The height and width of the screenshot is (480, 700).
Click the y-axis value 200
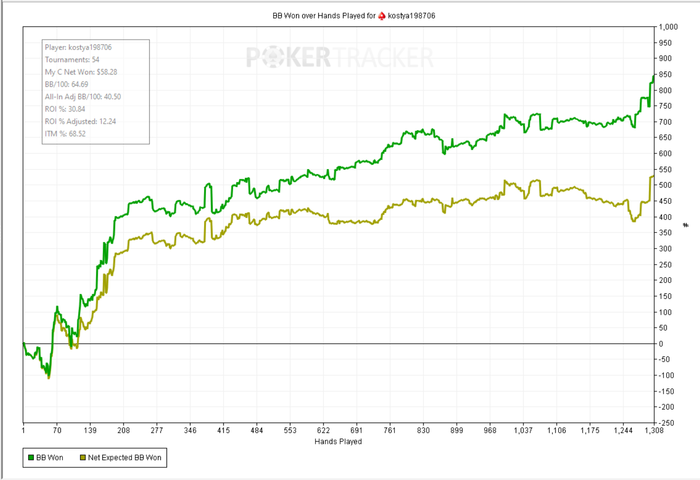665,280
